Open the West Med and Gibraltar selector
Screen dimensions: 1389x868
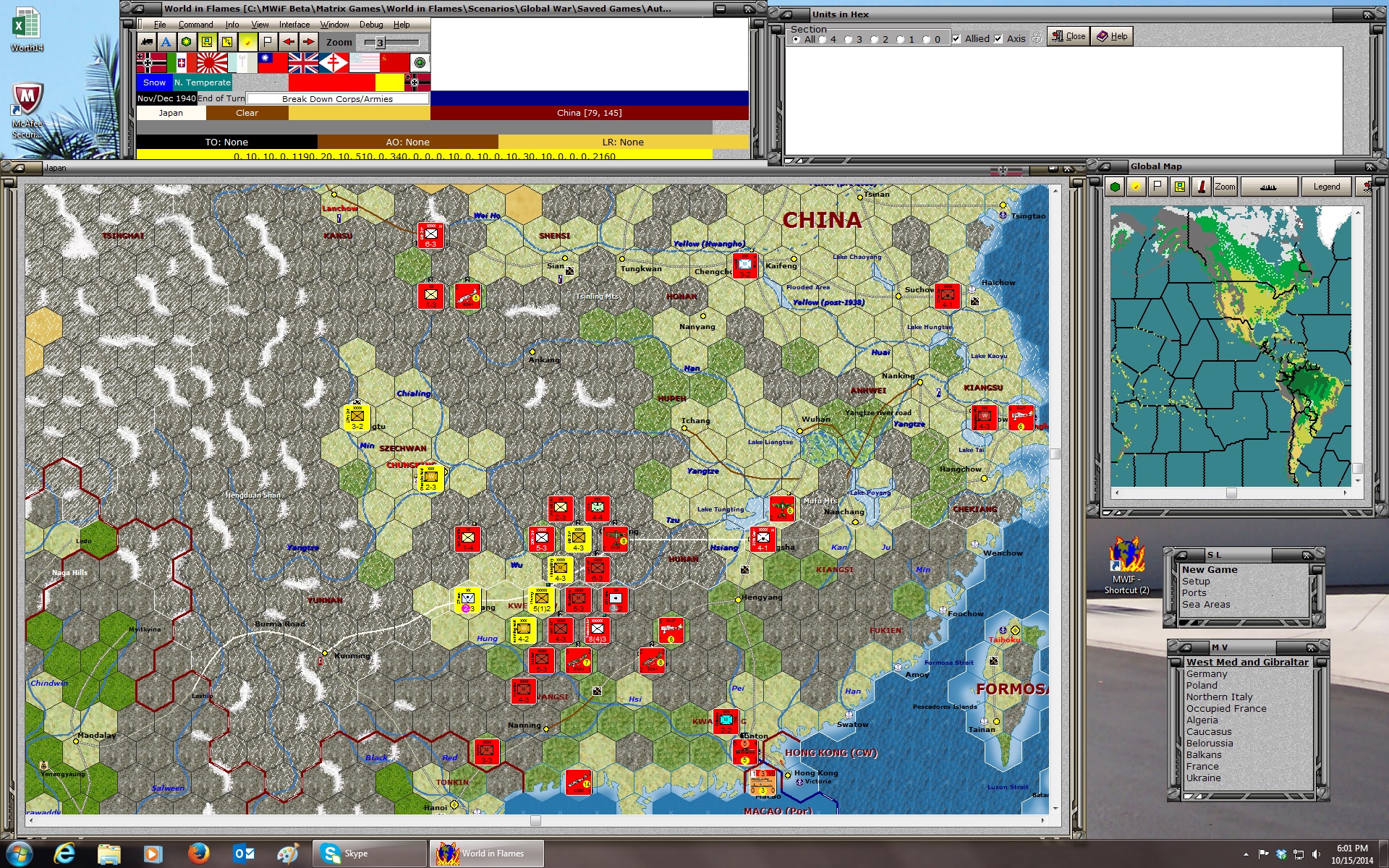1246,661
